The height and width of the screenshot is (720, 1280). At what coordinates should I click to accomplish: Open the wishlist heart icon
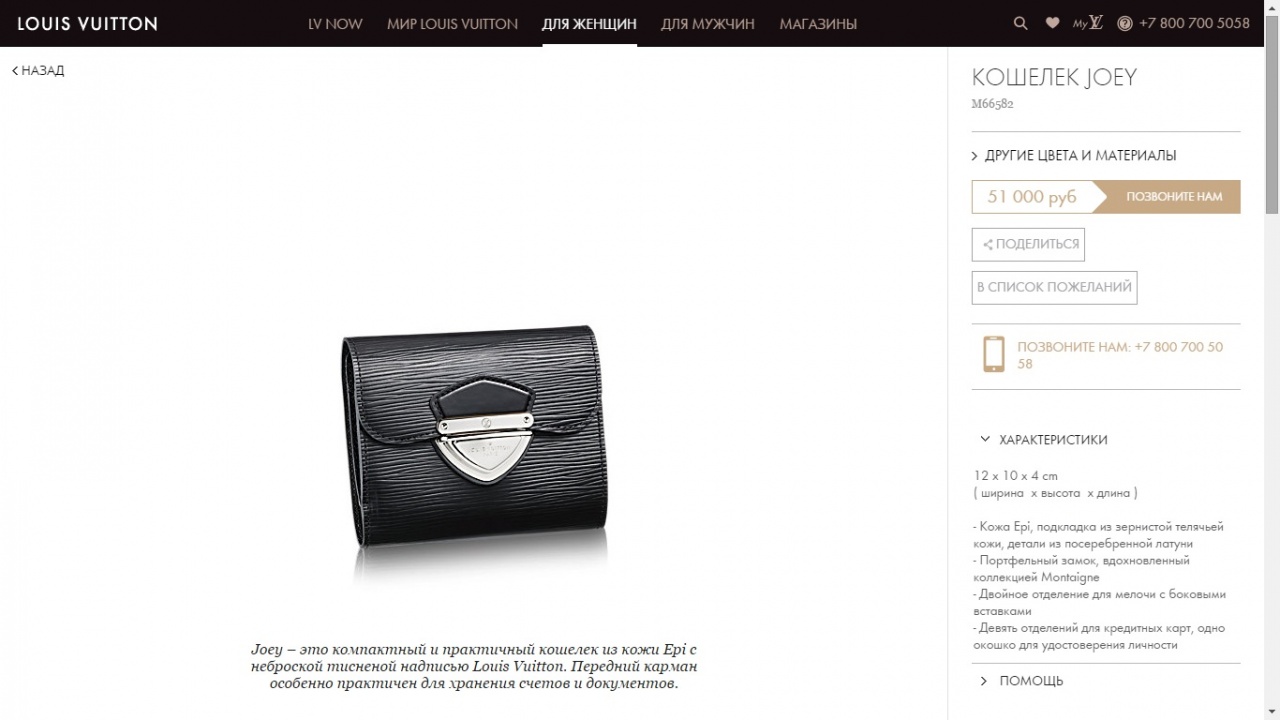click(1052, 23)
